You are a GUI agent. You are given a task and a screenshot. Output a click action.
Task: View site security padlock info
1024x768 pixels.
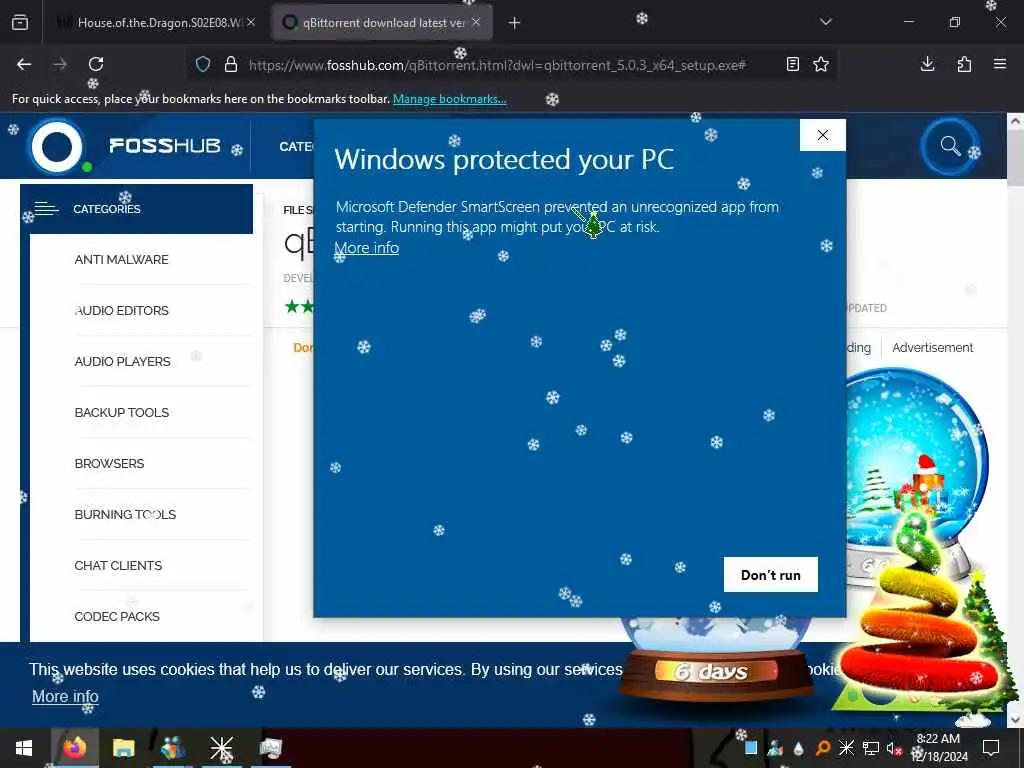(x=231, y=64)
